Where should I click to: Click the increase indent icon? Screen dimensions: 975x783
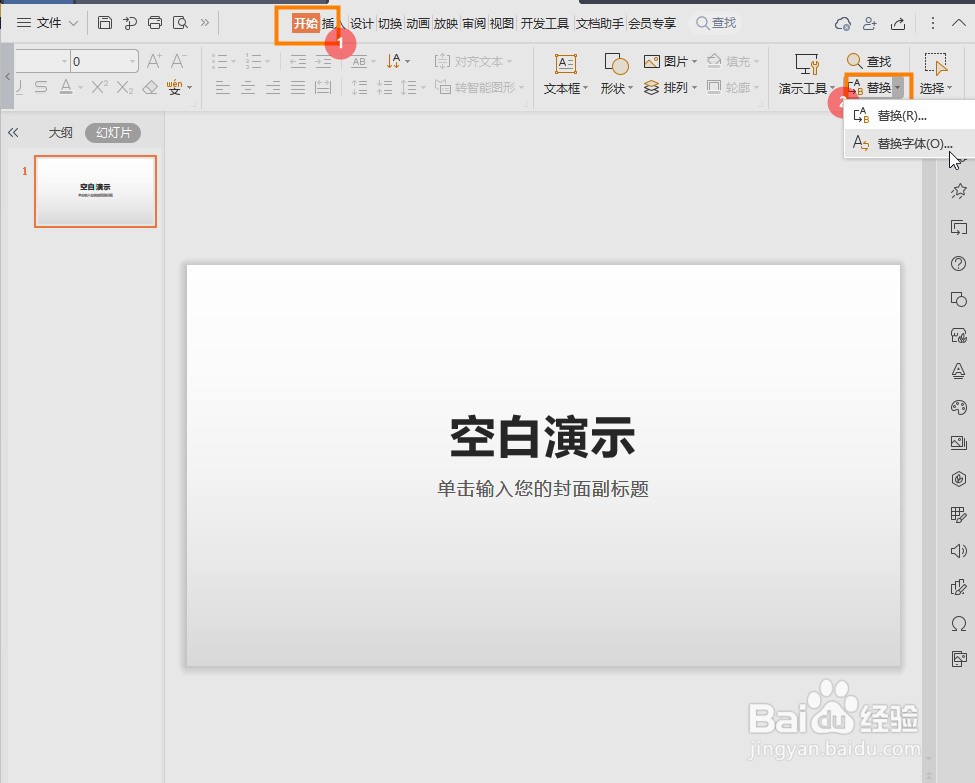click(x=323, y=61)
